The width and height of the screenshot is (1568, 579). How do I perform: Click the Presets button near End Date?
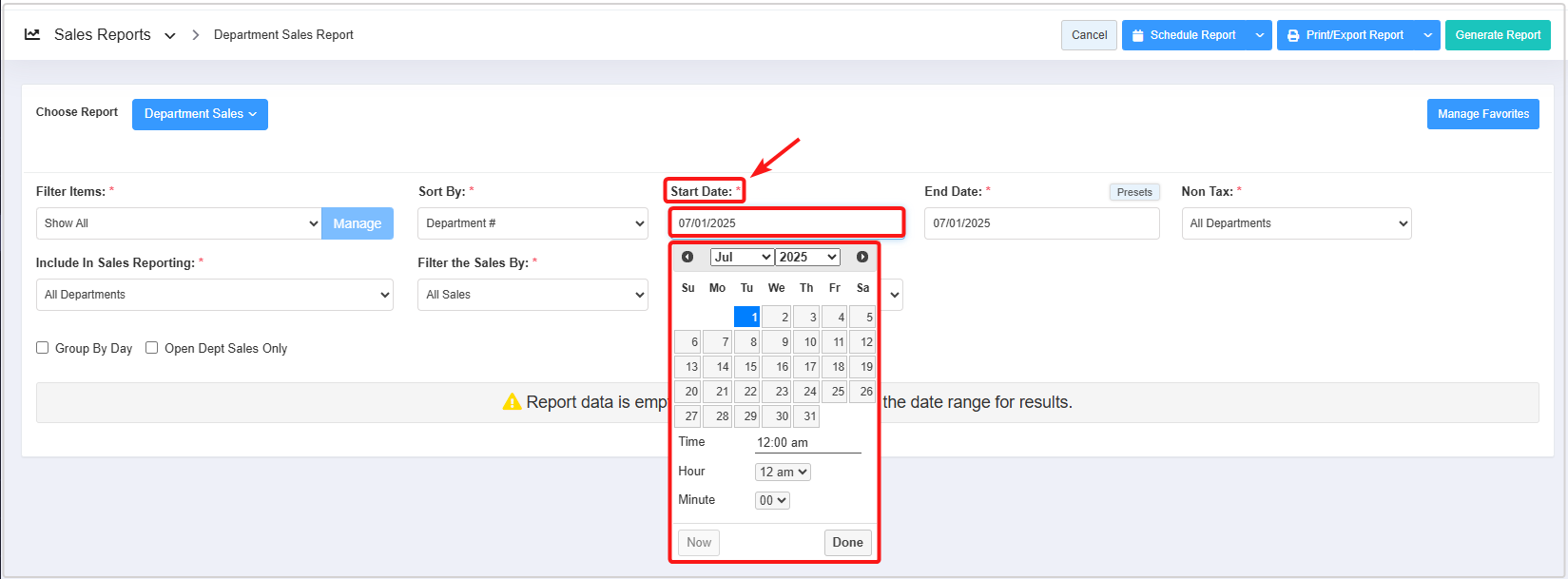pos(1134,192)
